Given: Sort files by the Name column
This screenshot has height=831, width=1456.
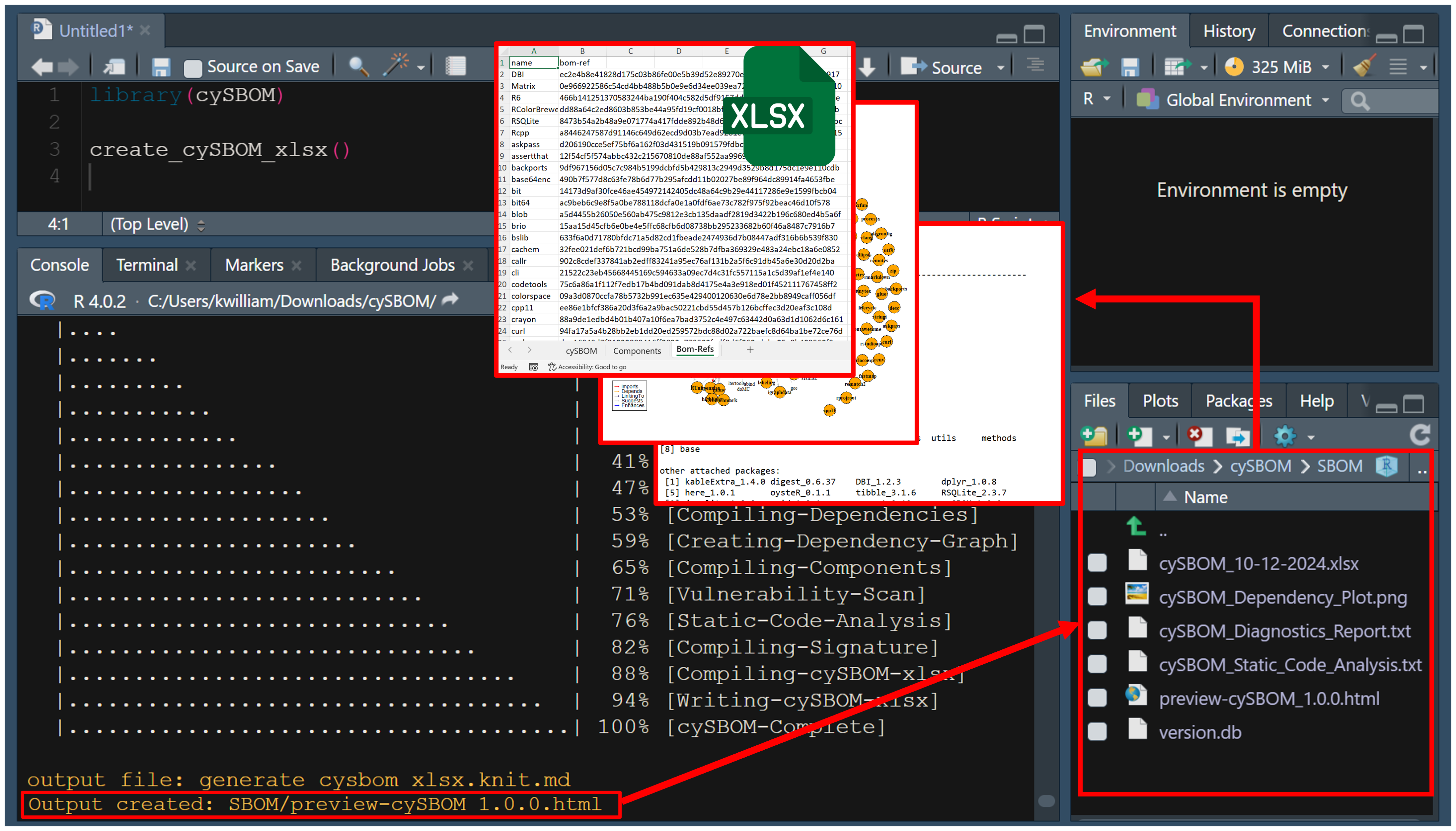Looking at the screenshot, I should (1205, 497).
